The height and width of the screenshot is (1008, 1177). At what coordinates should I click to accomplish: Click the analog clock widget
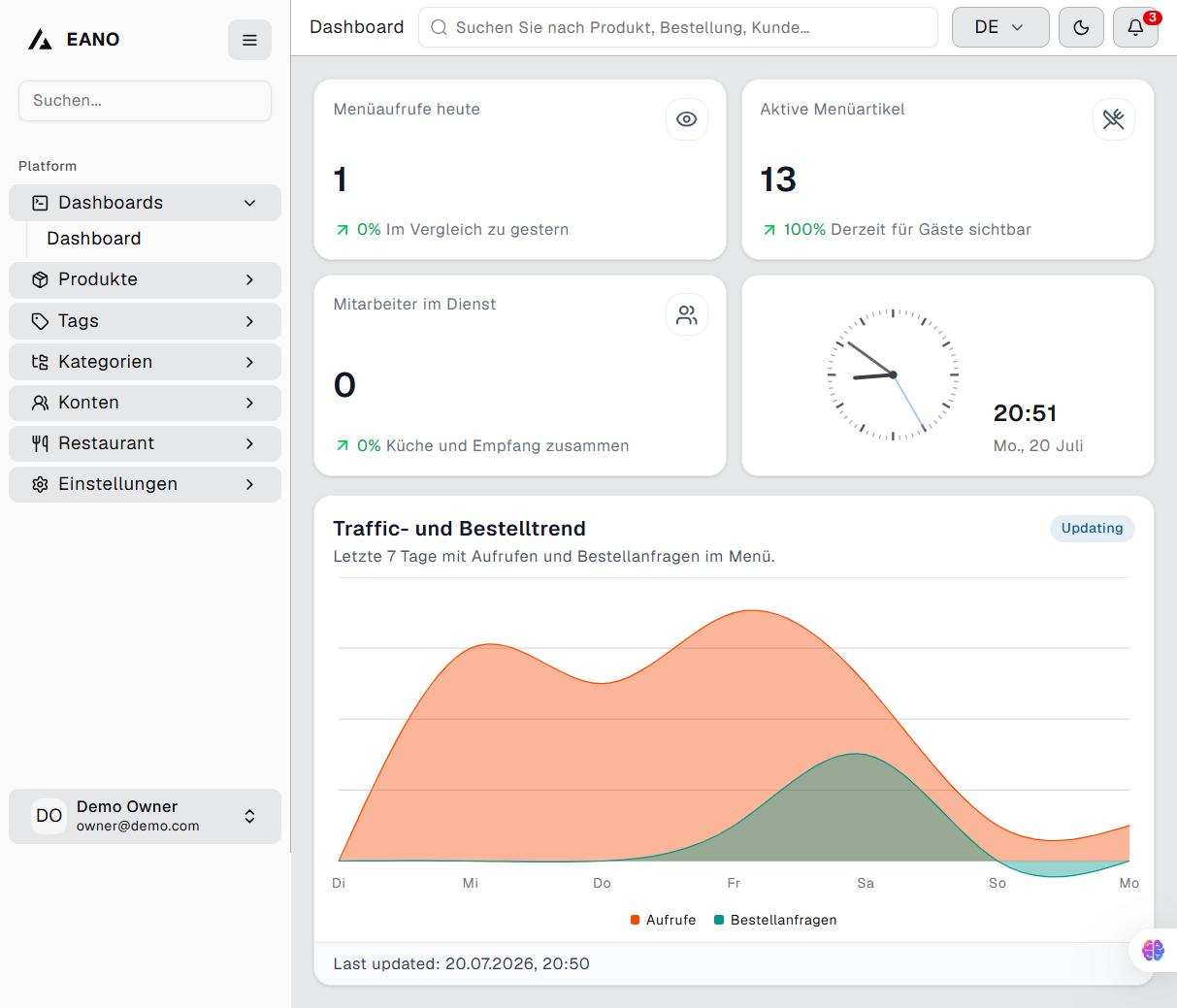coord(893,374)
